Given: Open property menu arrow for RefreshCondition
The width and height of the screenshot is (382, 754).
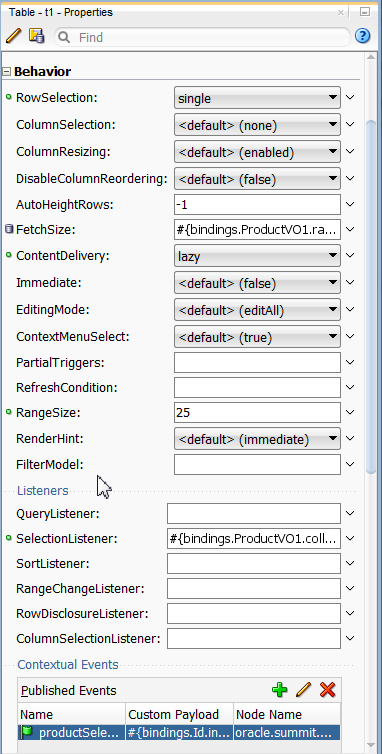Looking at the screenshot, I should click(x=350, y=387).
